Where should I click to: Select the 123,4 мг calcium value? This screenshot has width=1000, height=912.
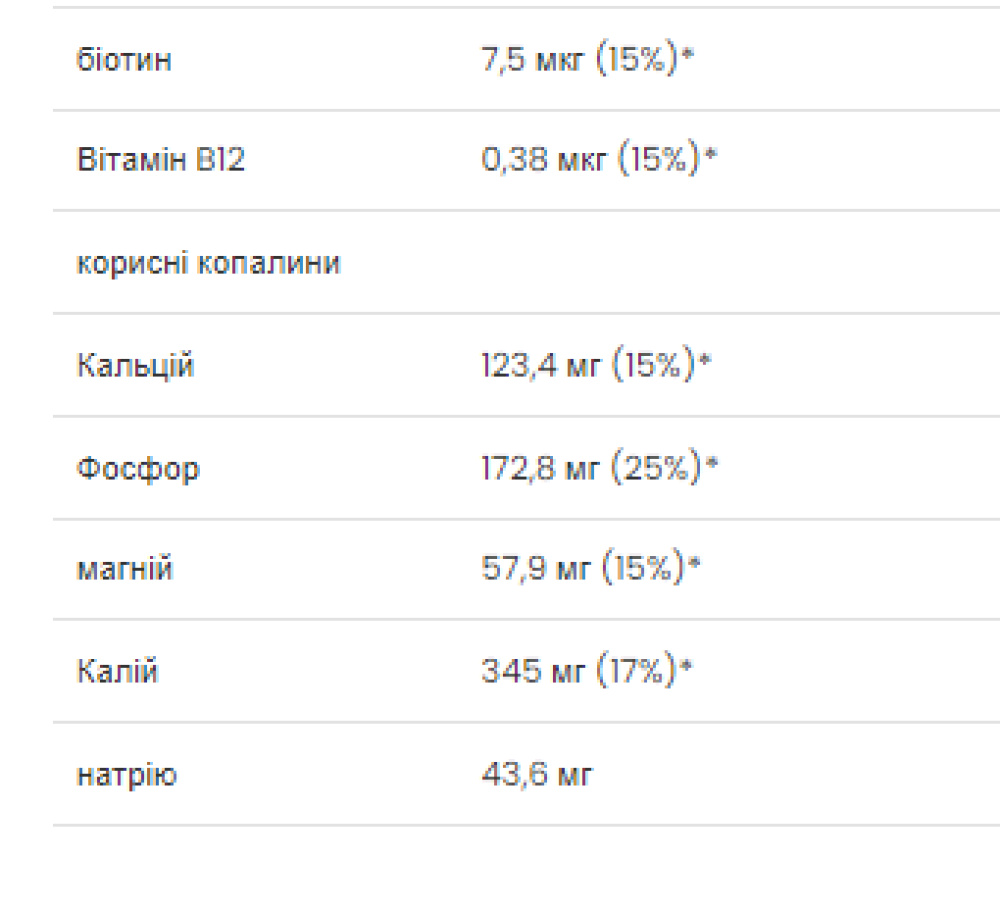pyautogui.click(x=540, y=366)
